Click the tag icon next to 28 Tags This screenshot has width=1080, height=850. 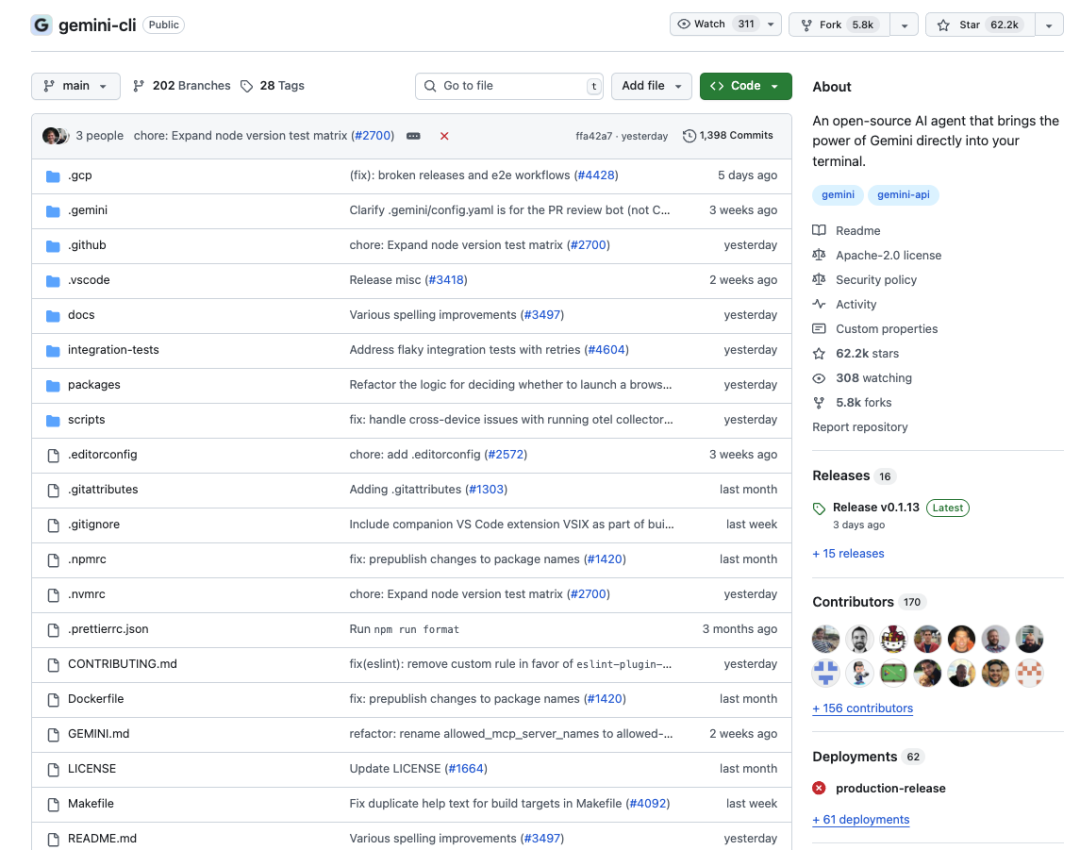click(247, 86)
